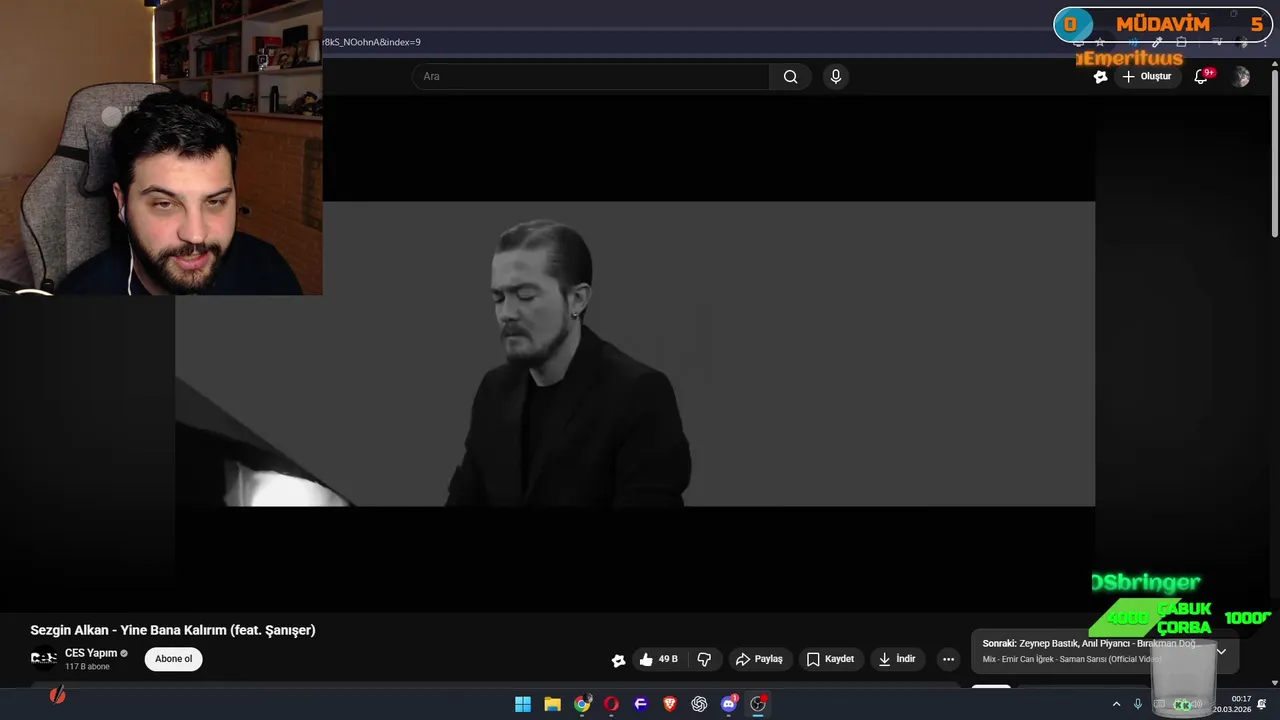This screenshot has width=1280, height=720.
Task: Open File Explorer from taskbar
Action: coord(552,704)
